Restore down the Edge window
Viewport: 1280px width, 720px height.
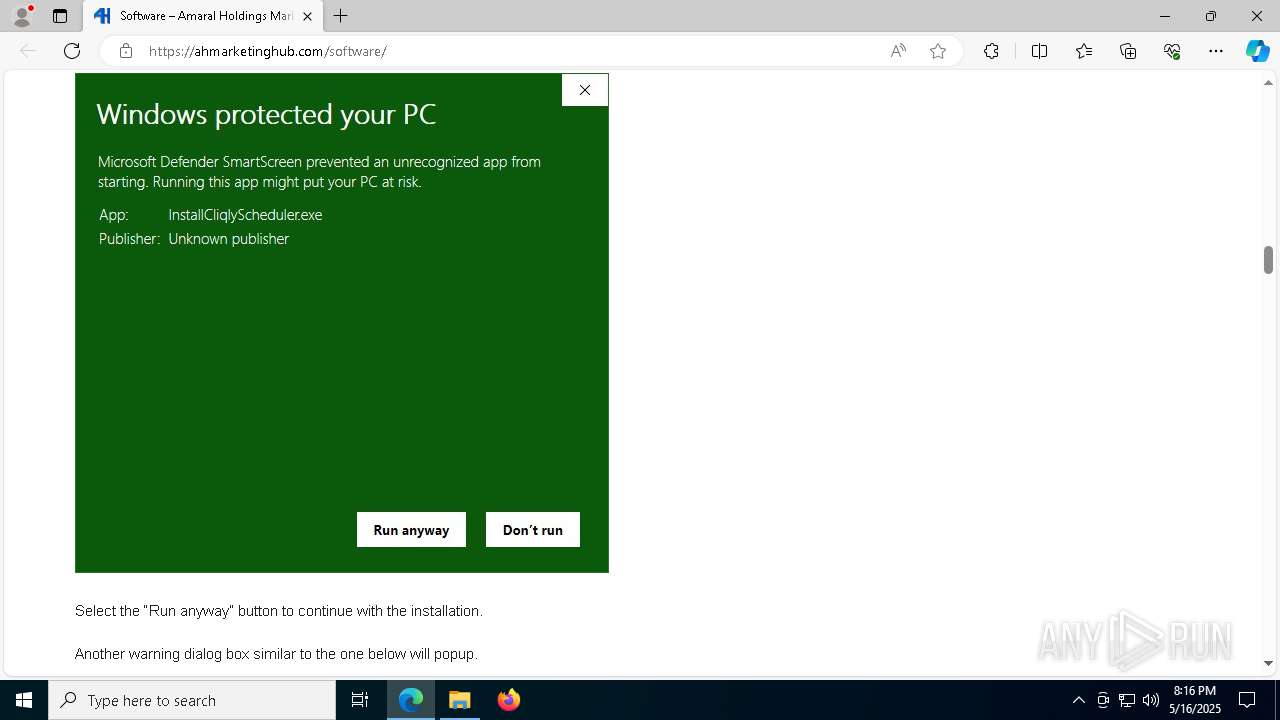coord(1211,16)
